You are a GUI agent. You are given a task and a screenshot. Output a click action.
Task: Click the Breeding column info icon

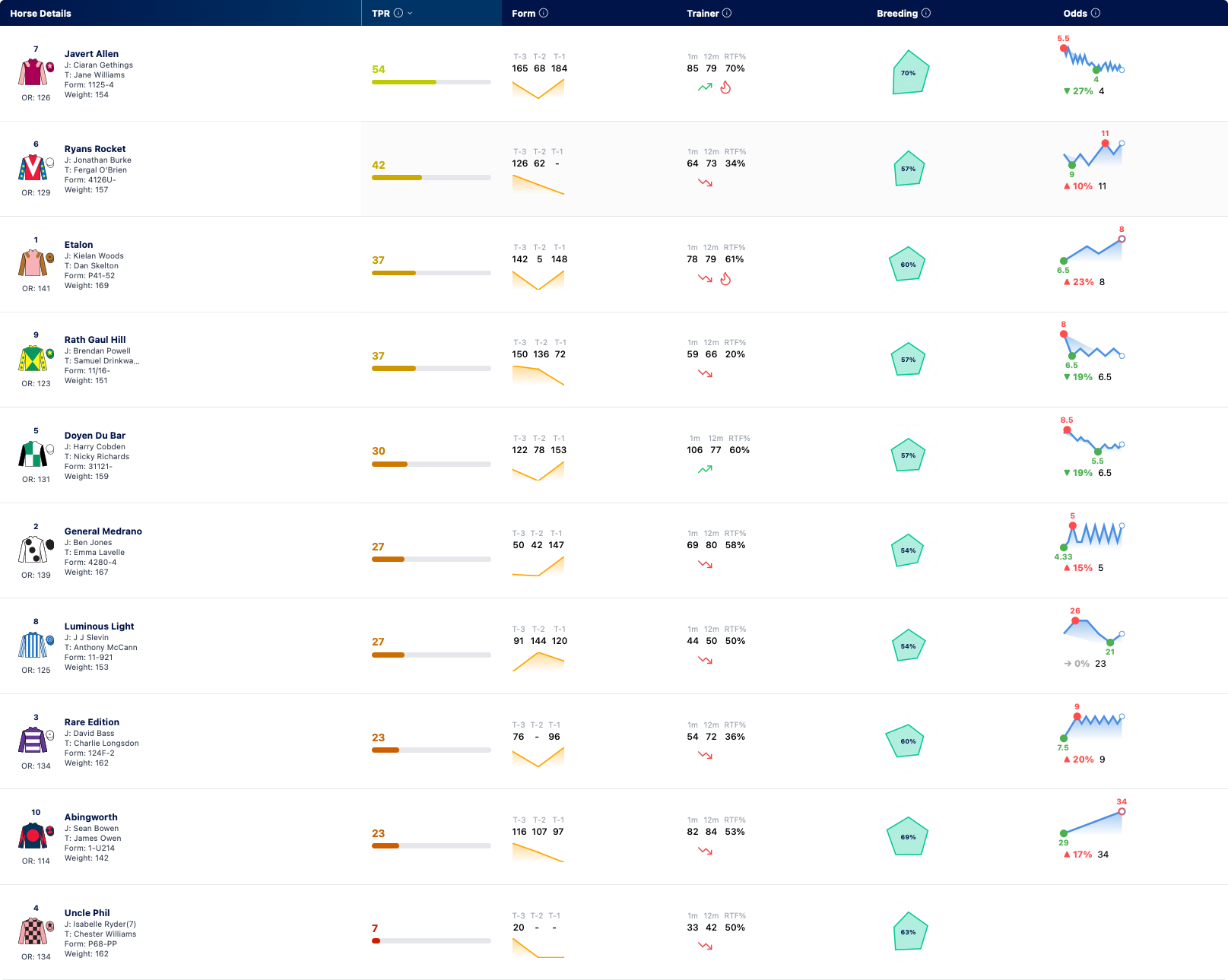(926, 13)
